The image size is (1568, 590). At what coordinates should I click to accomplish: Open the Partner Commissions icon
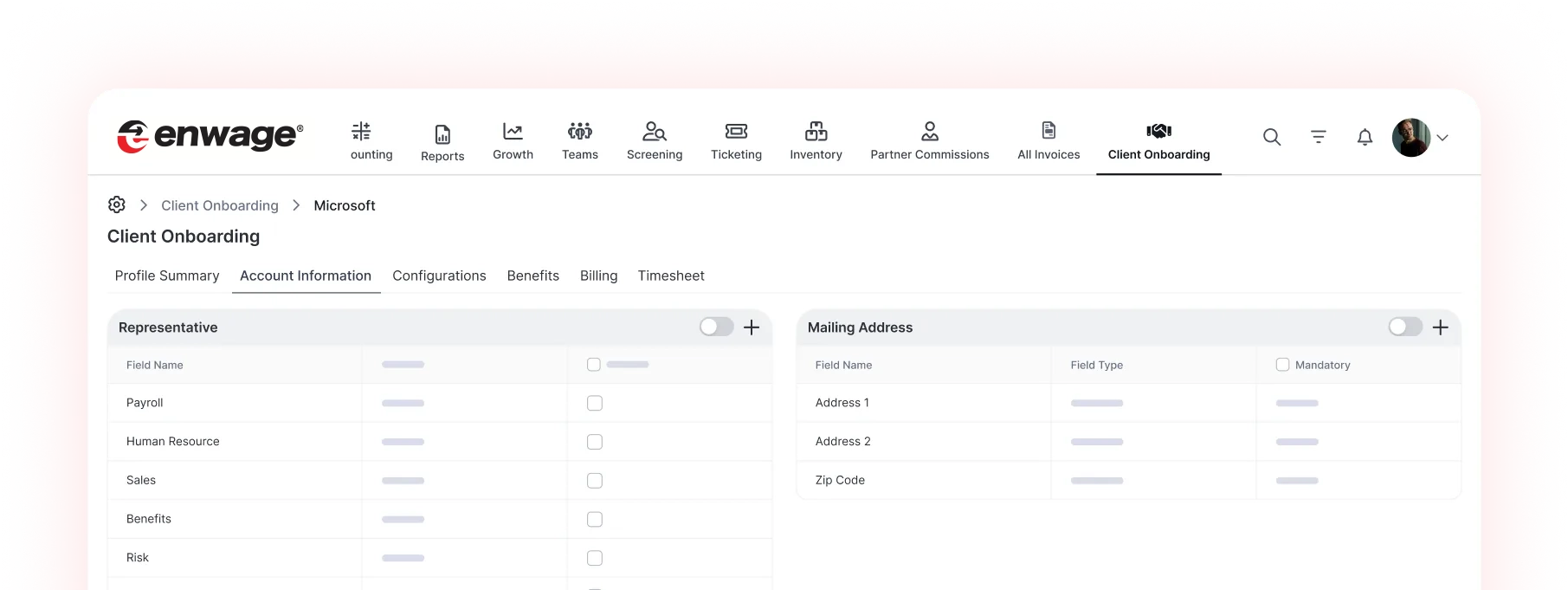(x=930, y=132)
